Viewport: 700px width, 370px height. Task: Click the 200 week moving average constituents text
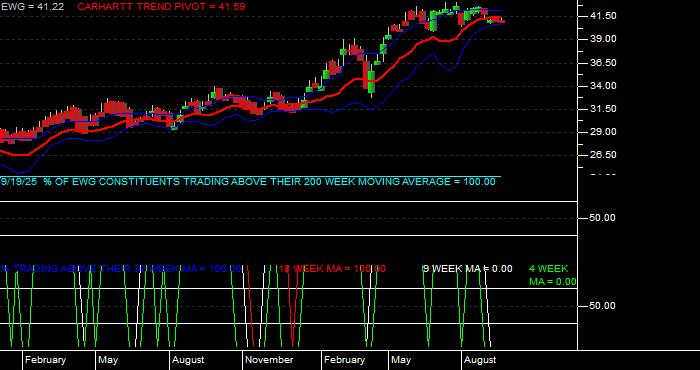(x=248, y=182)
